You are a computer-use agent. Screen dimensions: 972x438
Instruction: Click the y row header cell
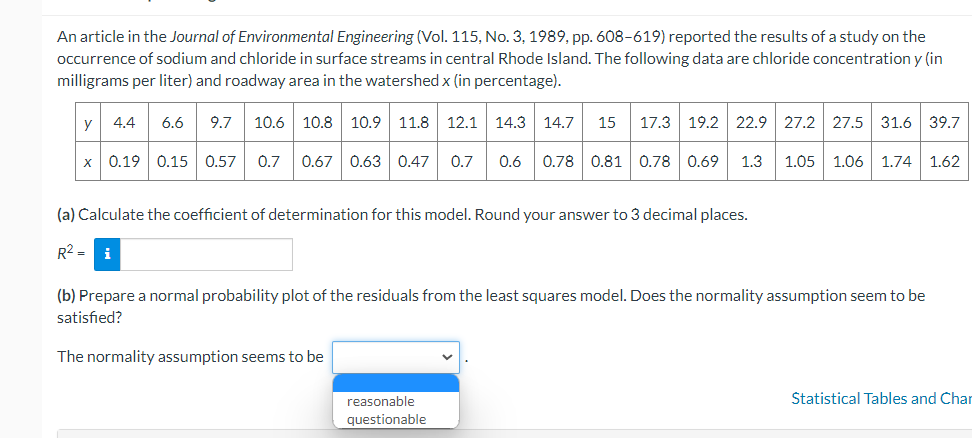91,124
